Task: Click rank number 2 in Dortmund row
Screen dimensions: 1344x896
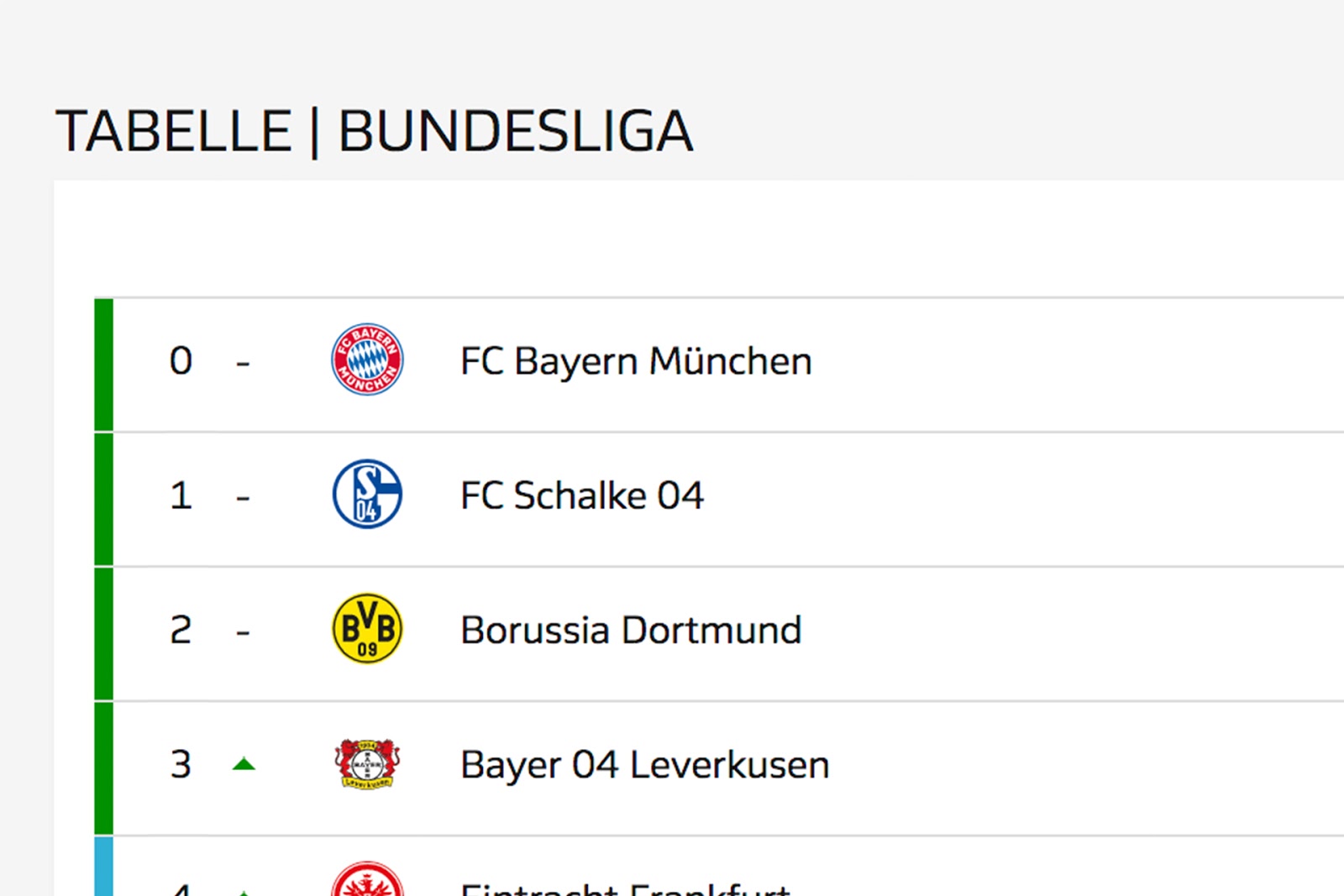Action: click(181, 630)
